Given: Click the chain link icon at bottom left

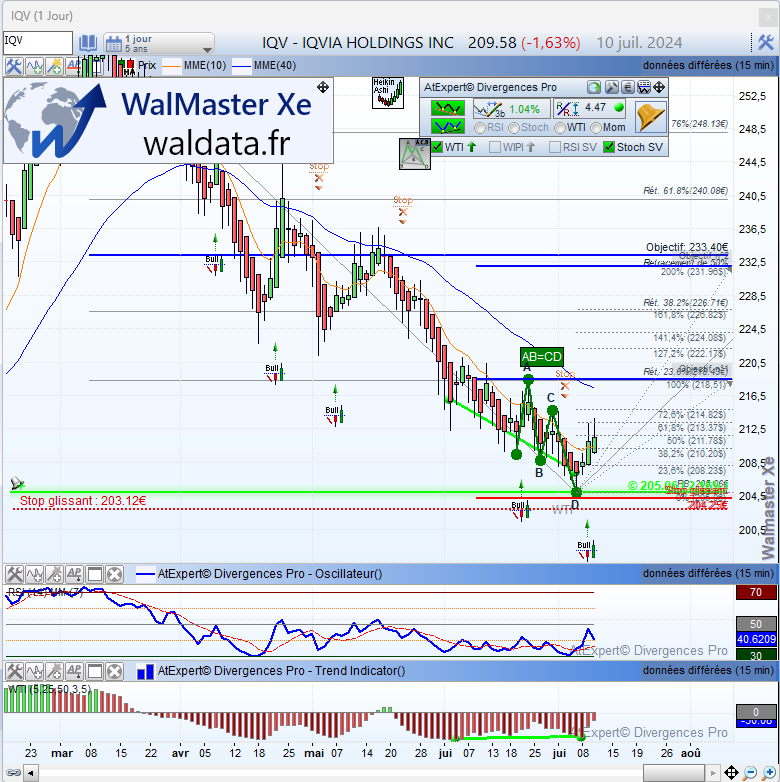Looking at the screenshot, I should click(13, 773).
